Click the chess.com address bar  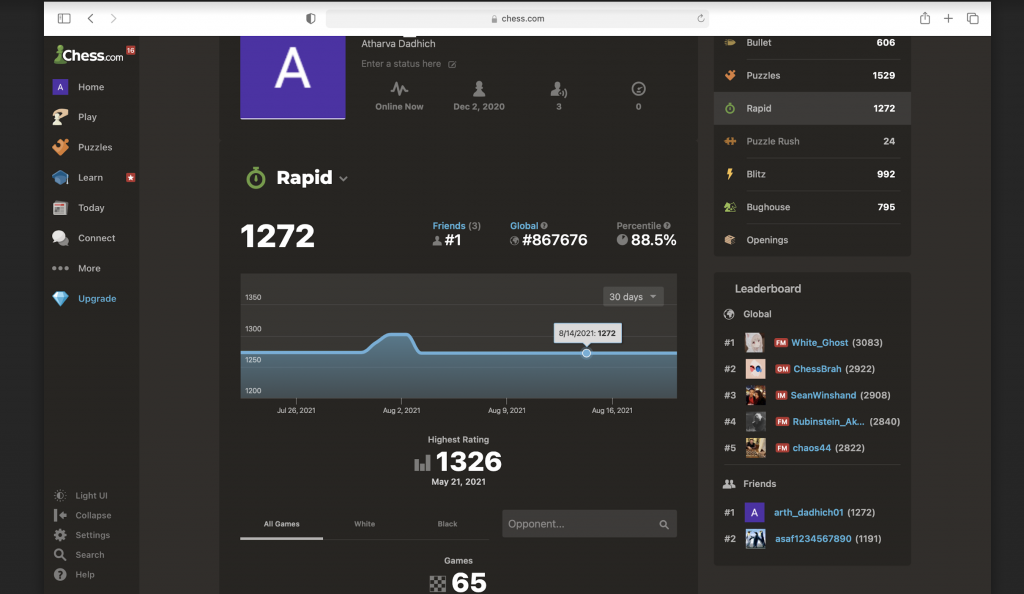517,18
